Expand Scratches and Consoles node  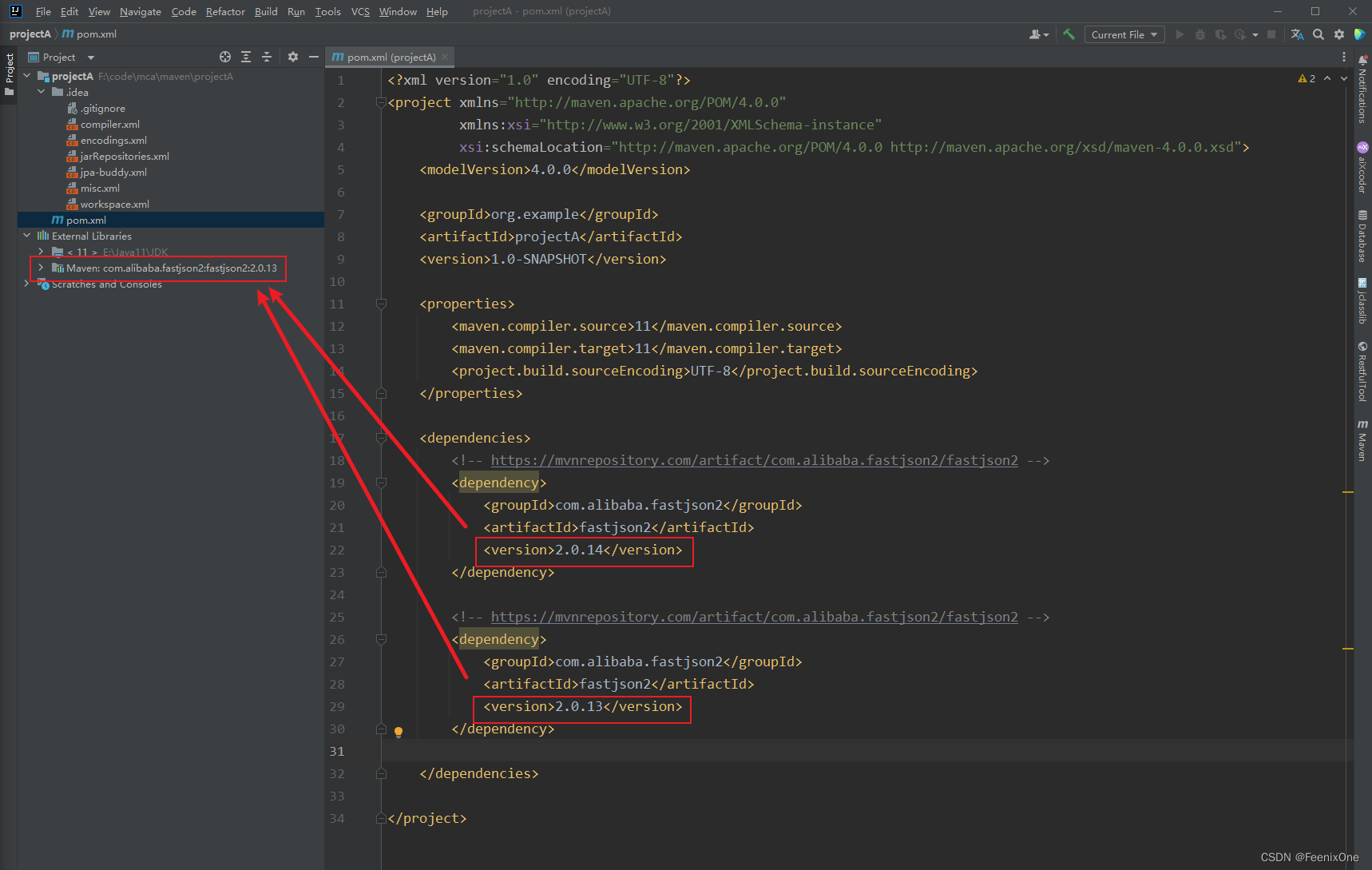coord(27,284)
